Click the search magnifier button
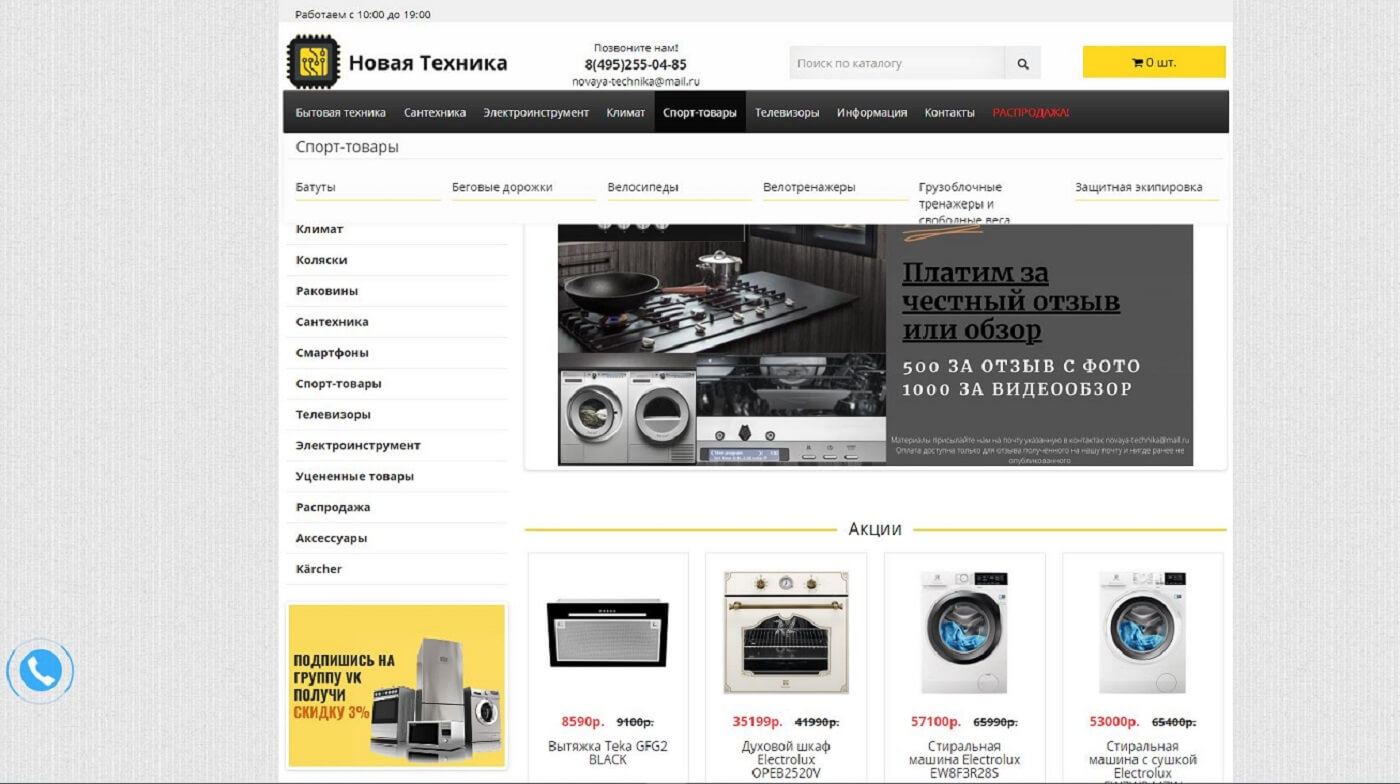 tap(1022, 63)
